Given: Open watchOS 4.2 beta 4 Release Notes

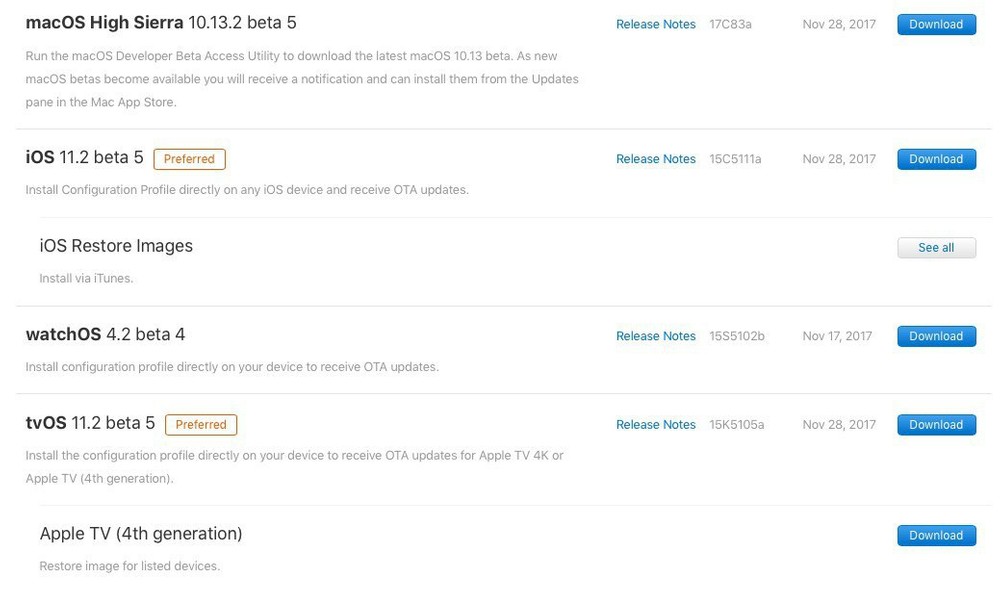Looking at the screenshot, I should [655, 336].
